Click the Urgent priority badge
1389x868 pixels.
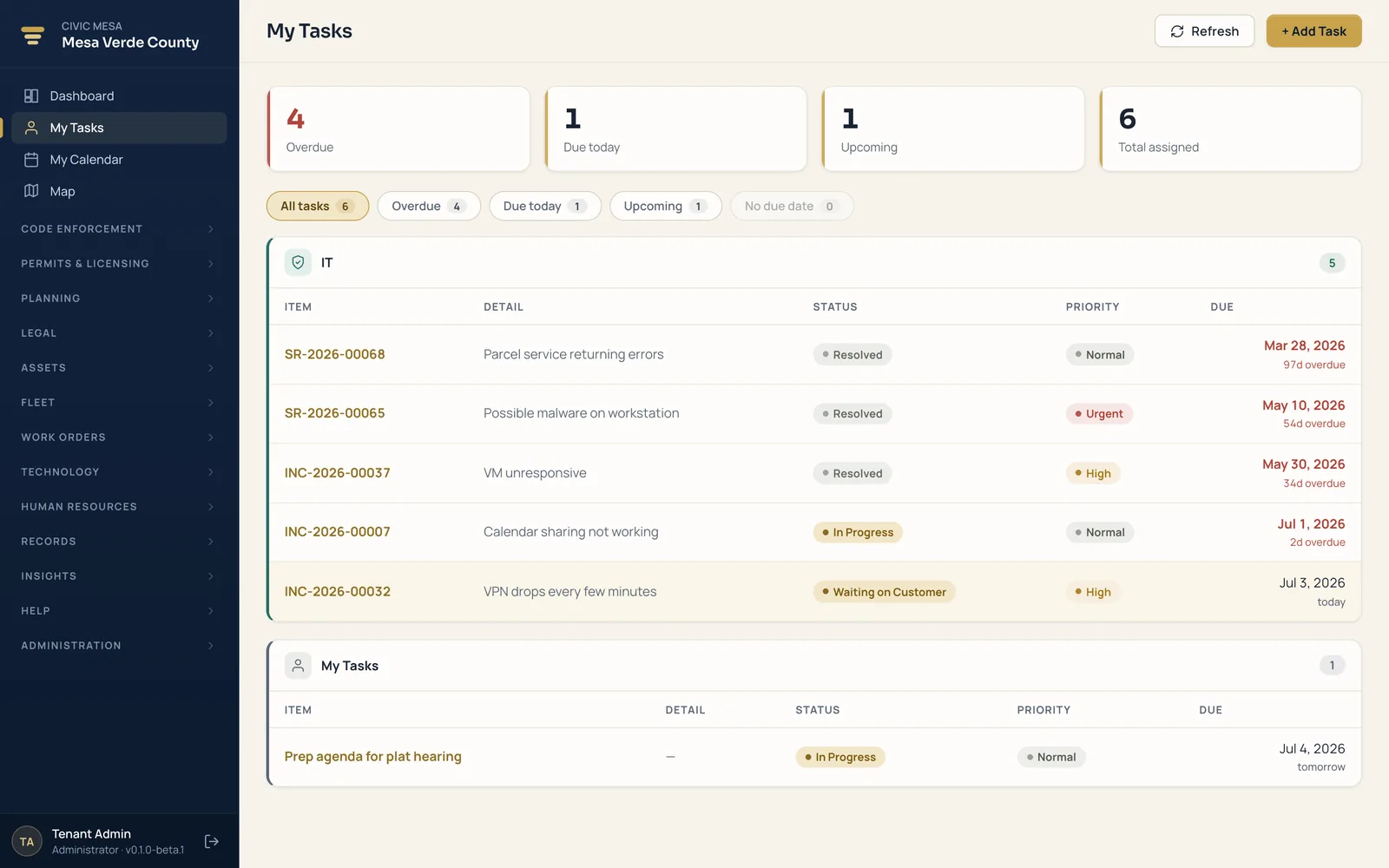point(1099,414)
